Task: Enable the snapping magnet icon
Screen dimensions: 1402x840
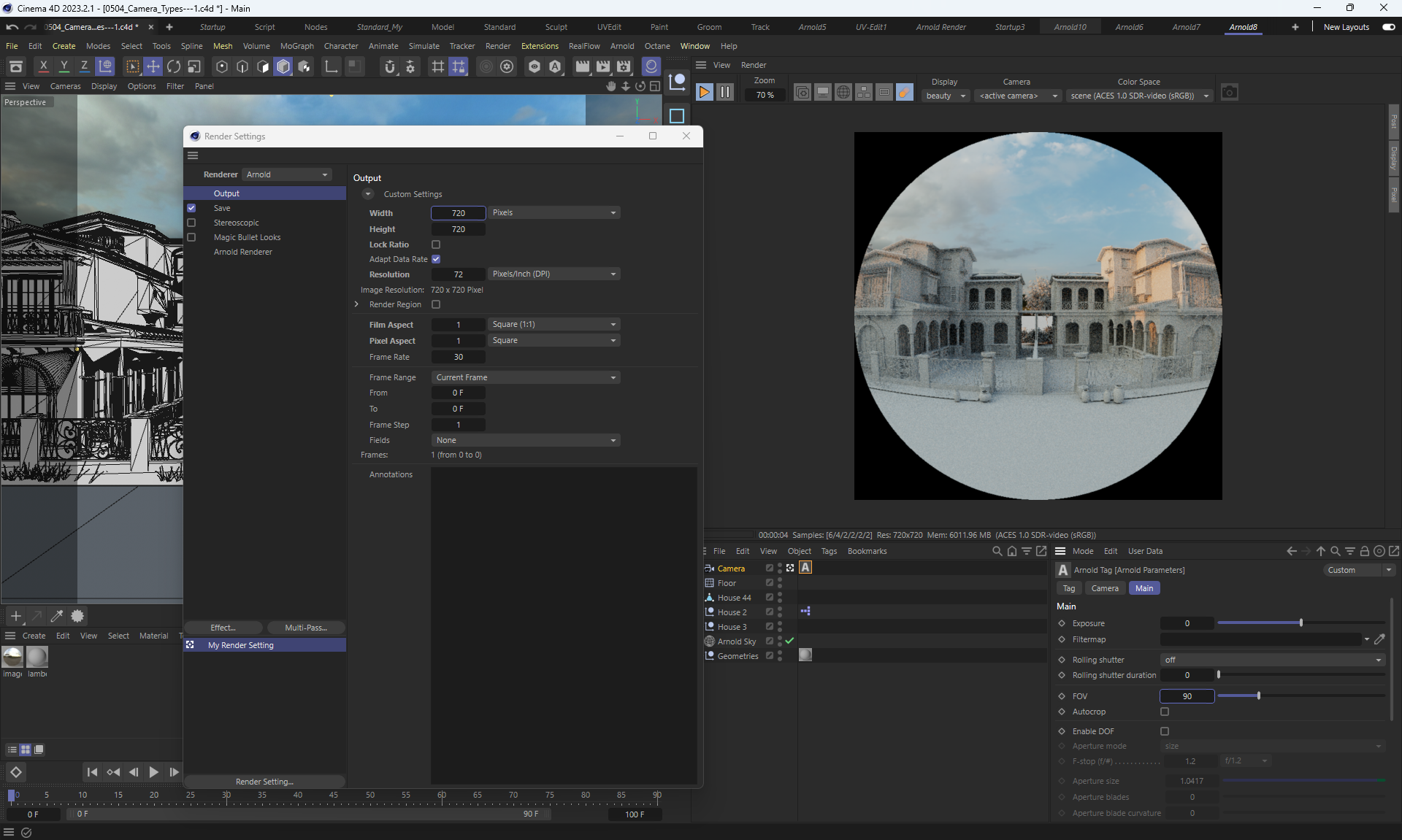Action: click(x=390, y=67)
